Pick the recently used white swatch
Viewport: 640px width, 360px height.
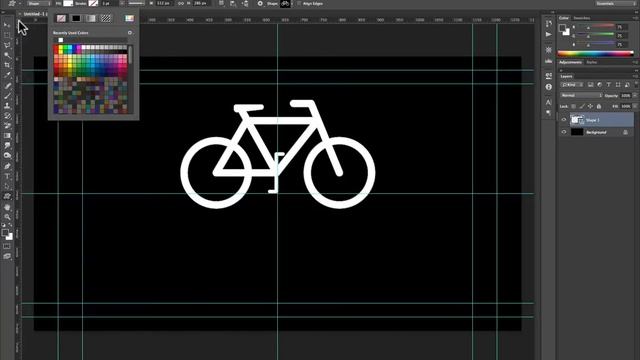pos(61,40)
